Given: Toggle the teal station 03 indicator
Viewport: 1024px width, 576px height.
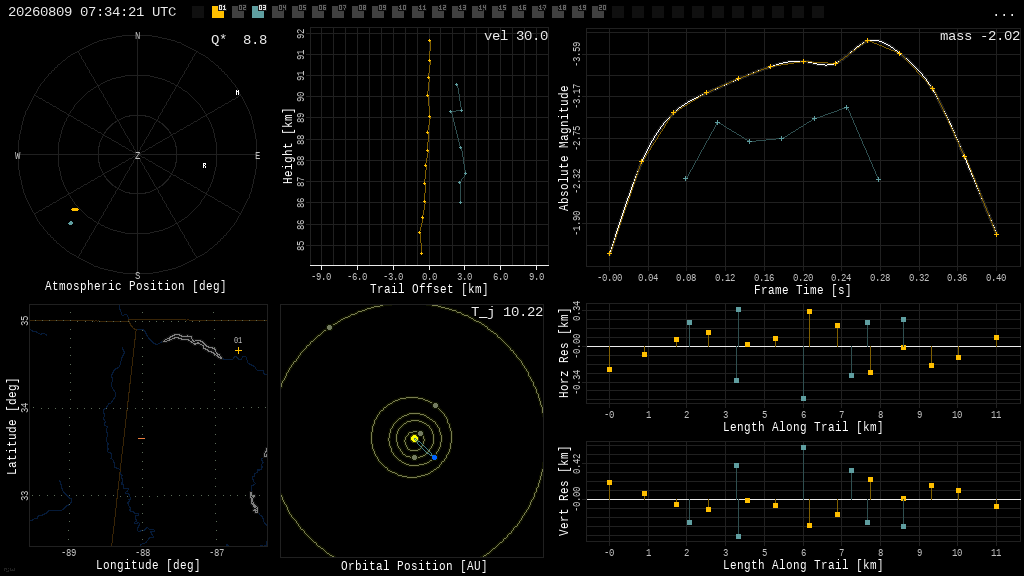Looking at the screenshot, I should point(259,12).
